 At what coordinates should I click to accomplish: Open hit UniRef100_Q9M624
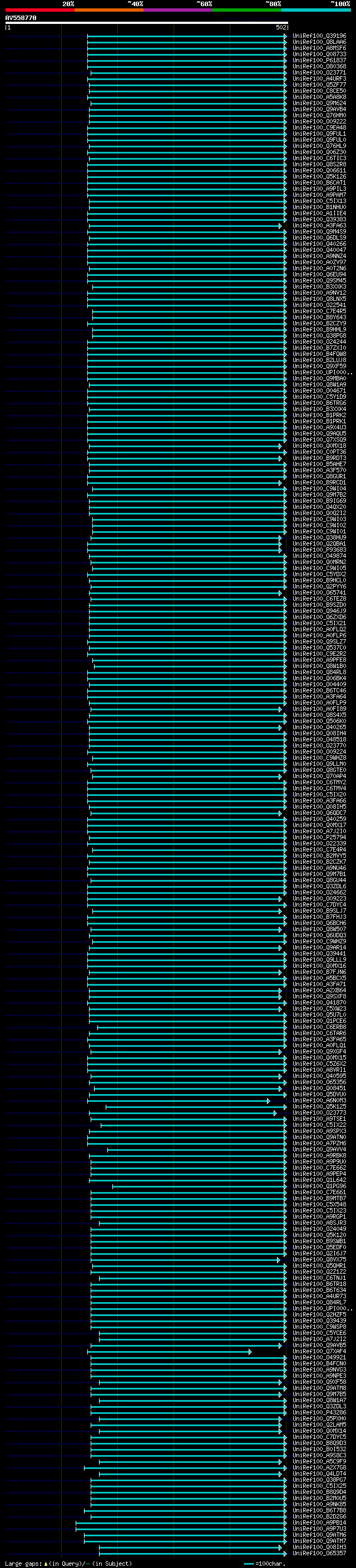(319, 103)
